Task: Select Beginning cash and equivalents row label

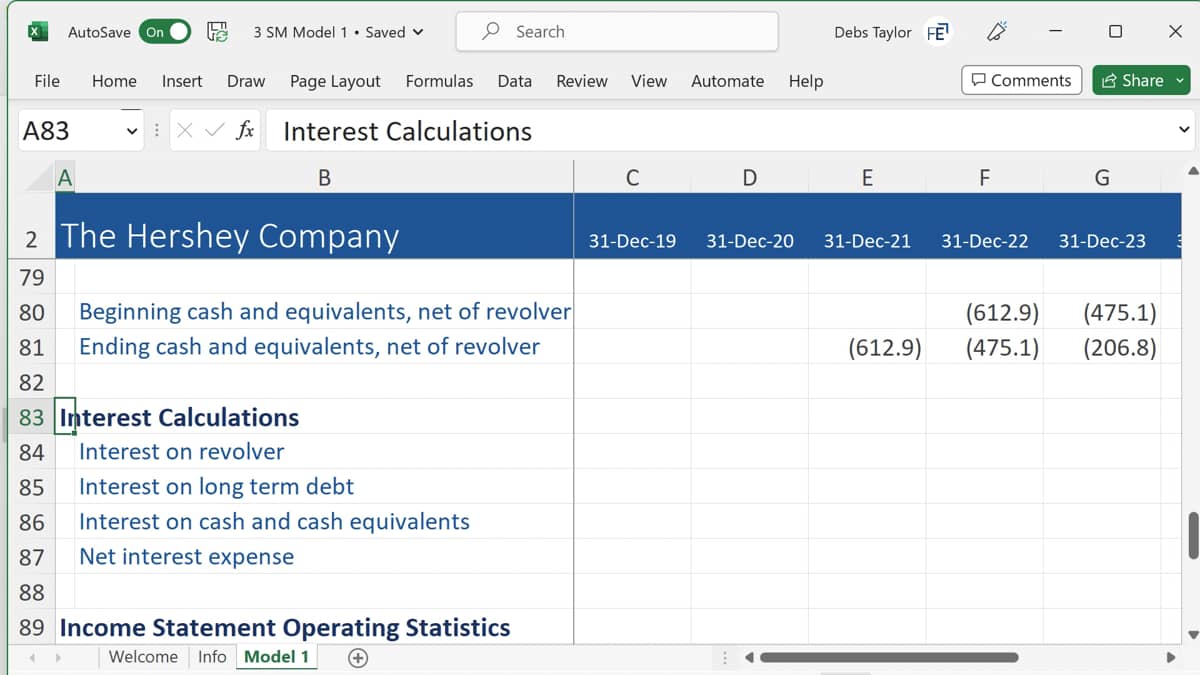Action: pyautogui.click(x=325, y=312)
